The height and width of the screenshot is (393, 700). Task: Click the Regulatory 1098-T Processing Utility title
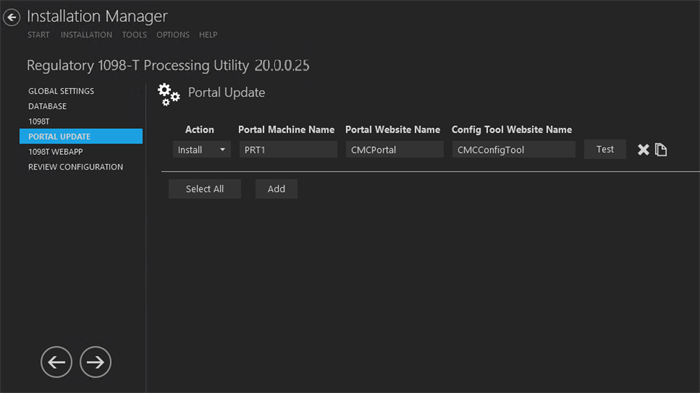(168, 66)
